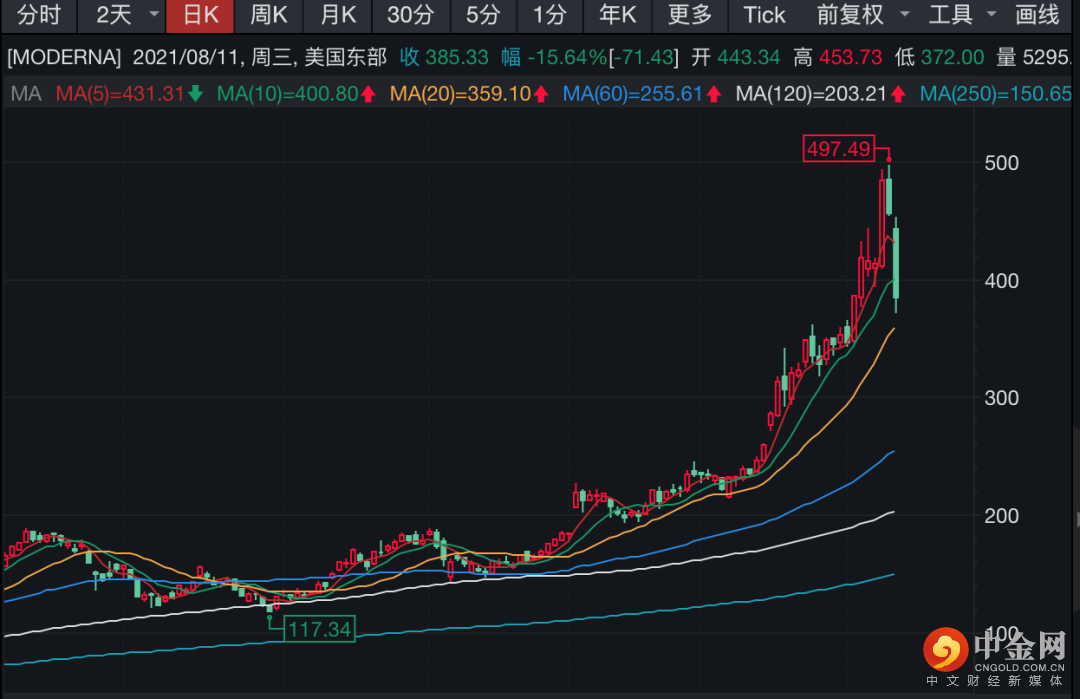Click the 200 price axis label
Screen dimensions: 1080x699
pyautogui.click(x=1001, y=516)
